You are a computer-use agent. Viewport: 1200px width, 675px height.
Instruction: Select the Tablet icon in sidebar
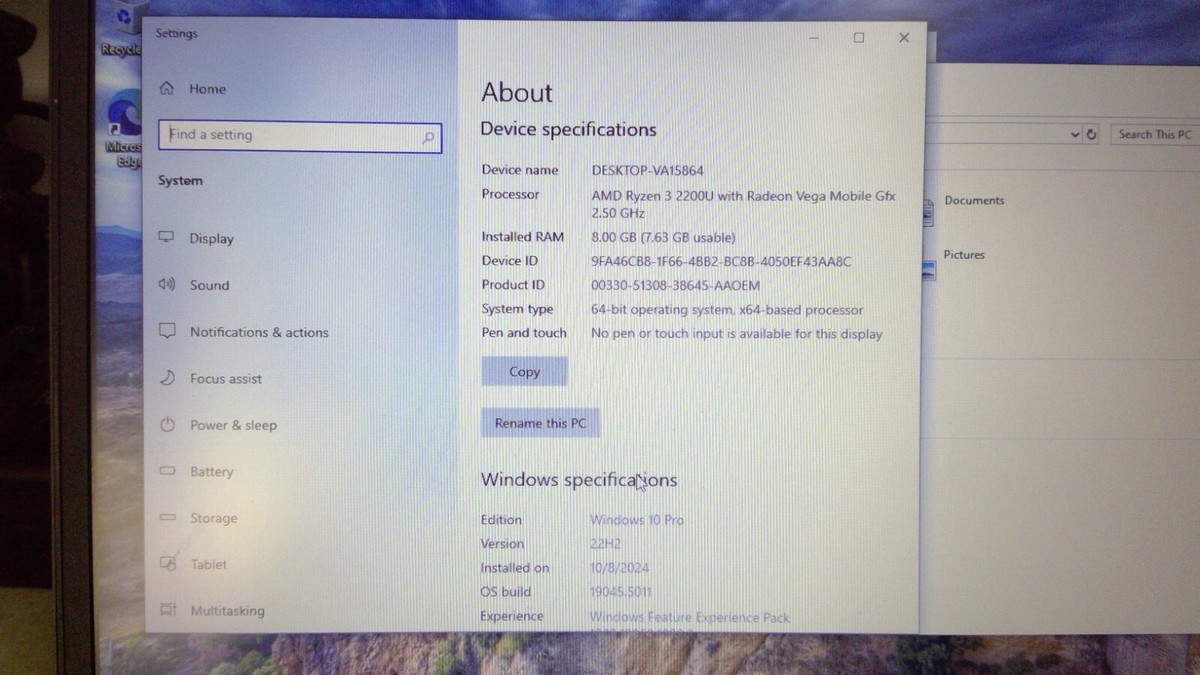coord(168,564)
